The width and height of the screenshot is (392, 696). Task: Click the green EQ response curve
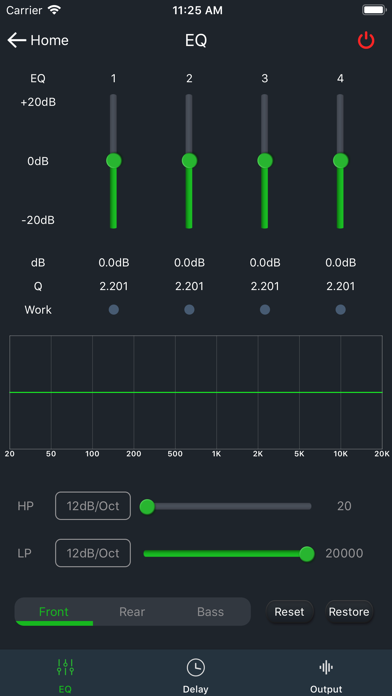pos(196,392)
